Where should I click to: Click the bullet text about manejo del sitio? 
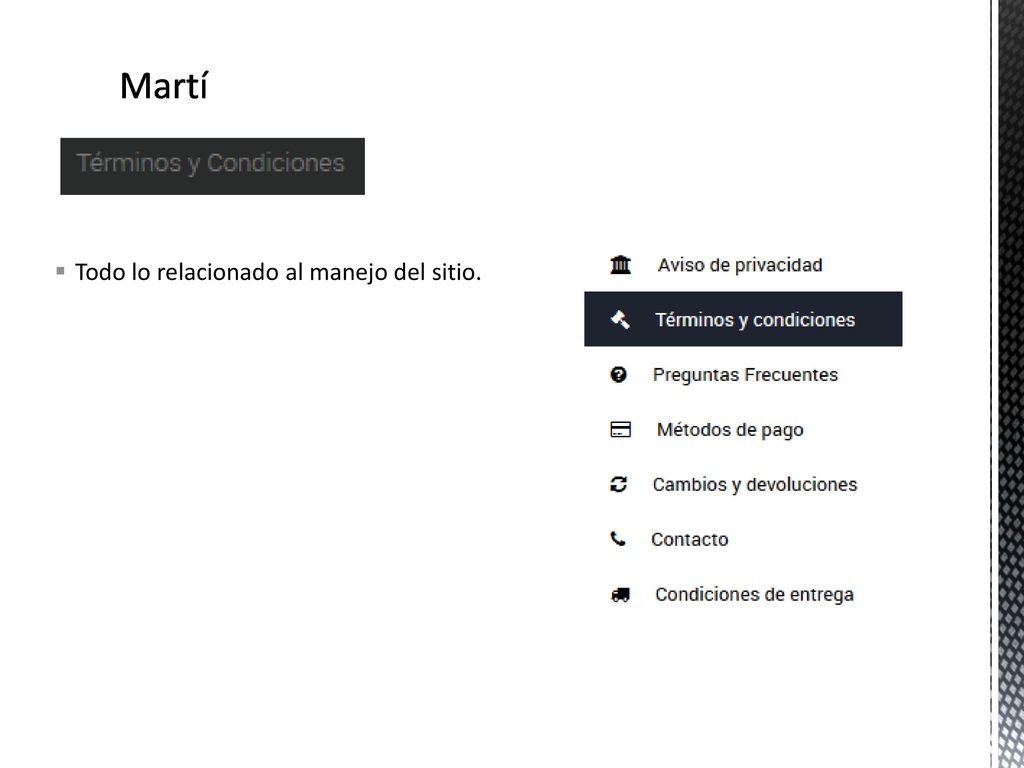(x=278, y=272)
